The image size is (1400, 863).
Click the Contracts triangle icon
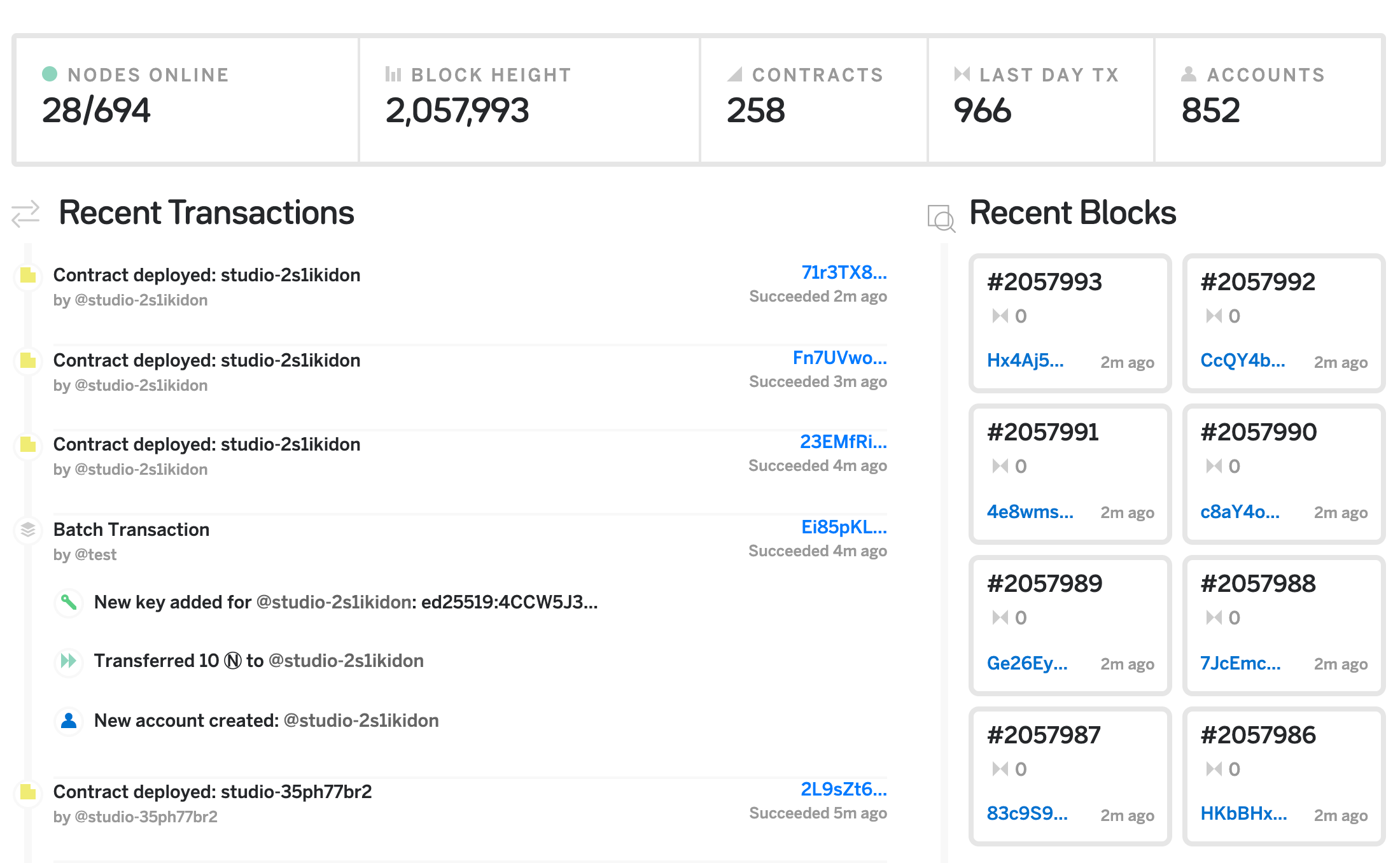[x=735, y=74]
